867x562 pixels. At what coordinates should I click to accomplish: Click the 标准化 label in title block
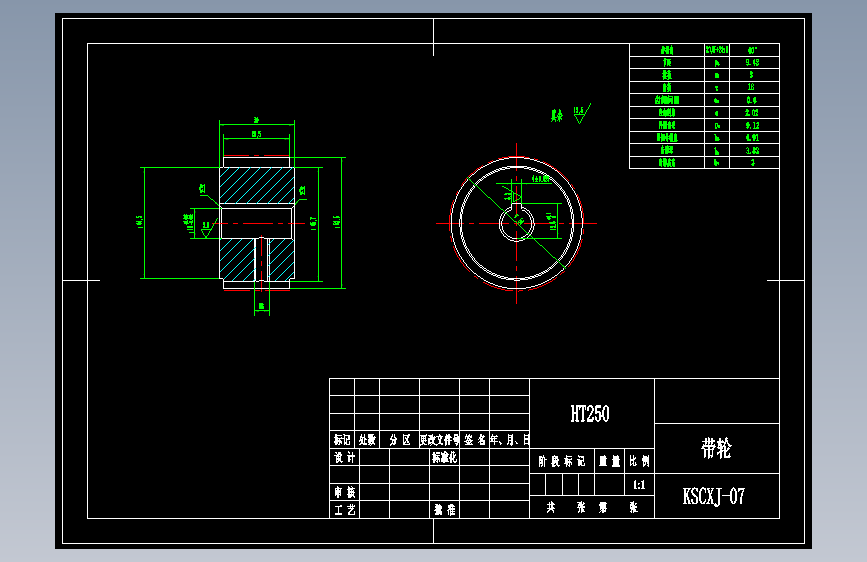coord(444,457)
